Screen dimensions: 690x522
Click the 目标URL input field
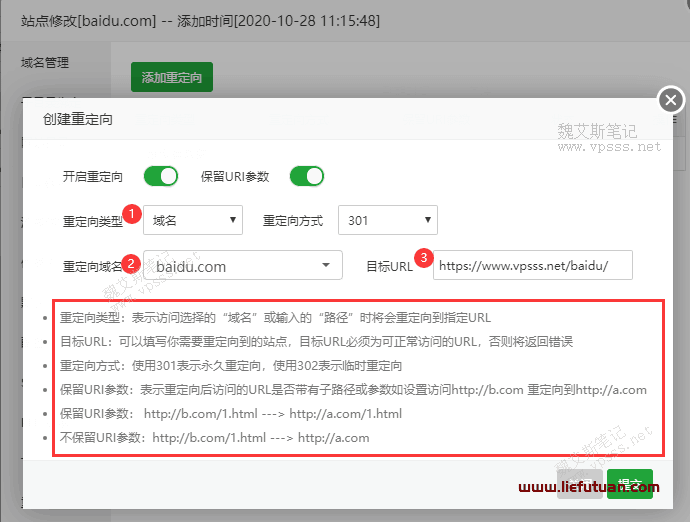[532, 265]
